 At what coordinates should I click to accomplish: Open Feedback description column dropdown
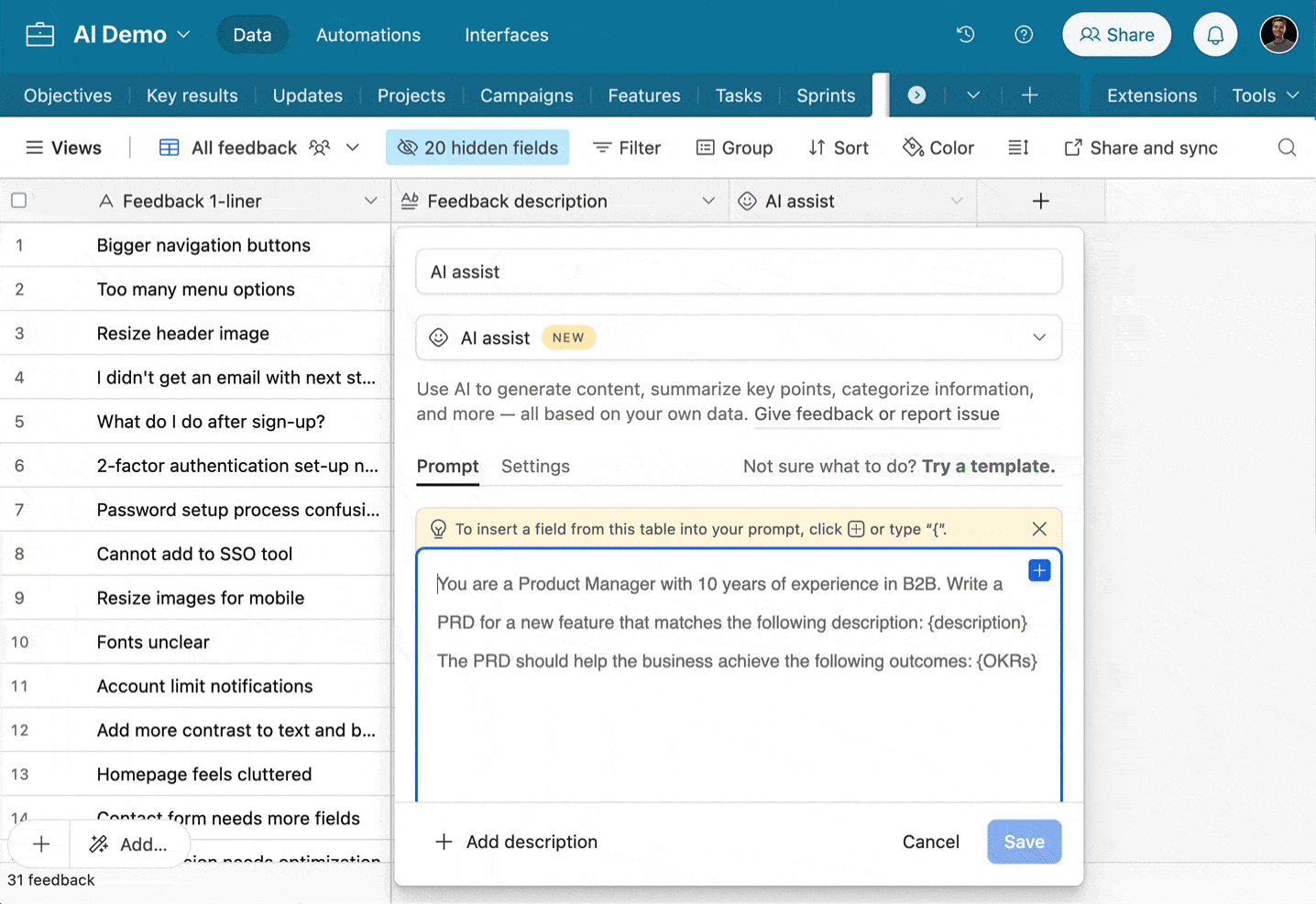click(x=708, y=201)
